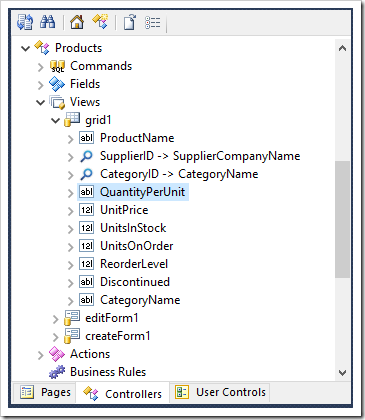Expand the Discontinued field node
Screen dimensions: 365x420
[x=70, y=283]
